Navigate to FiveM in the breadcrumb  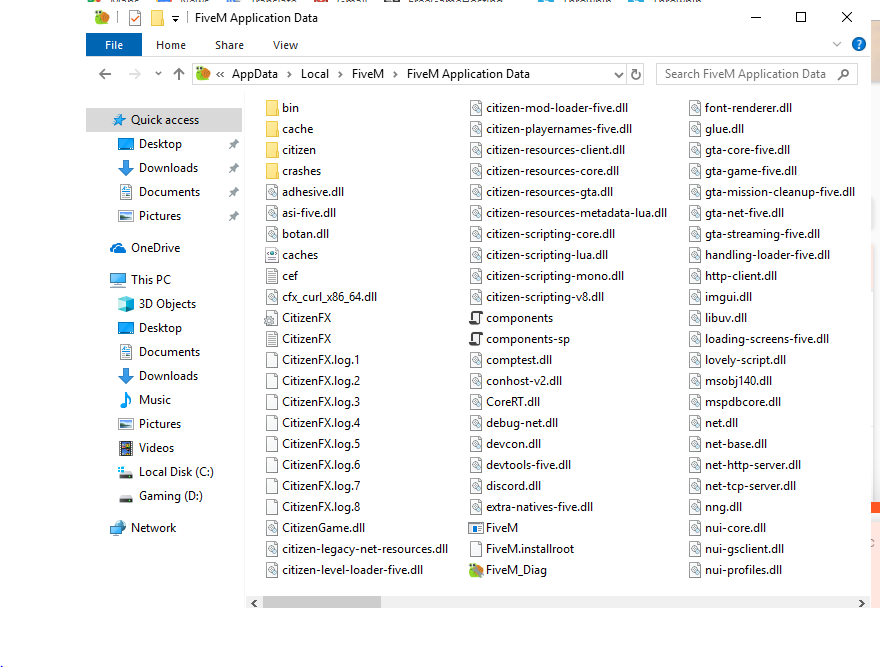click(x=368, y=74)
